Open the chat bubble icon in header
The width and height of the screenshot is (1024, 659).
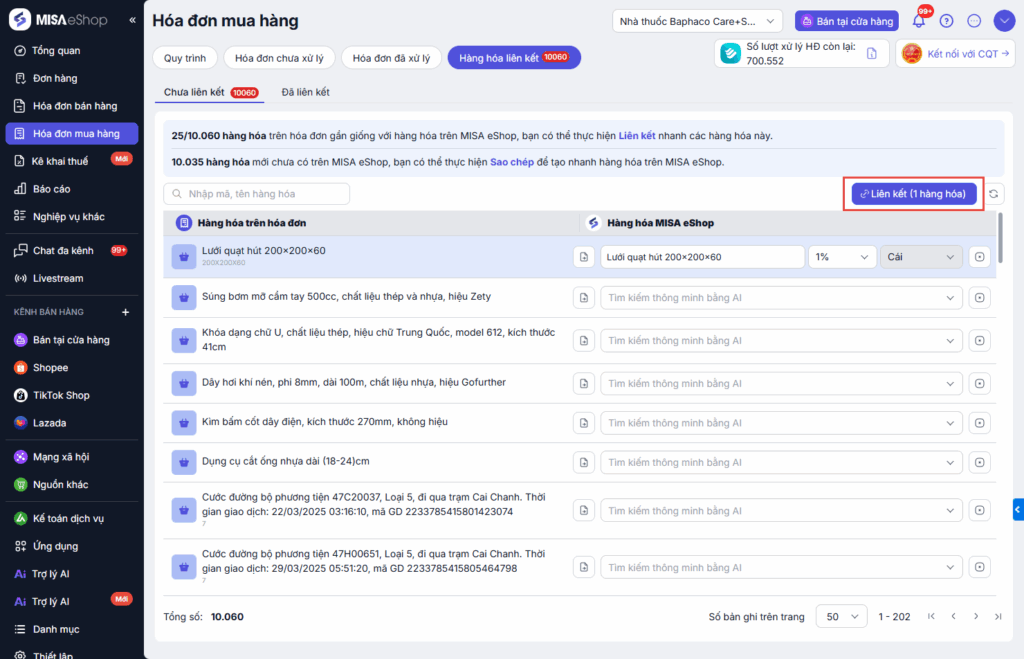pos(974,21)
